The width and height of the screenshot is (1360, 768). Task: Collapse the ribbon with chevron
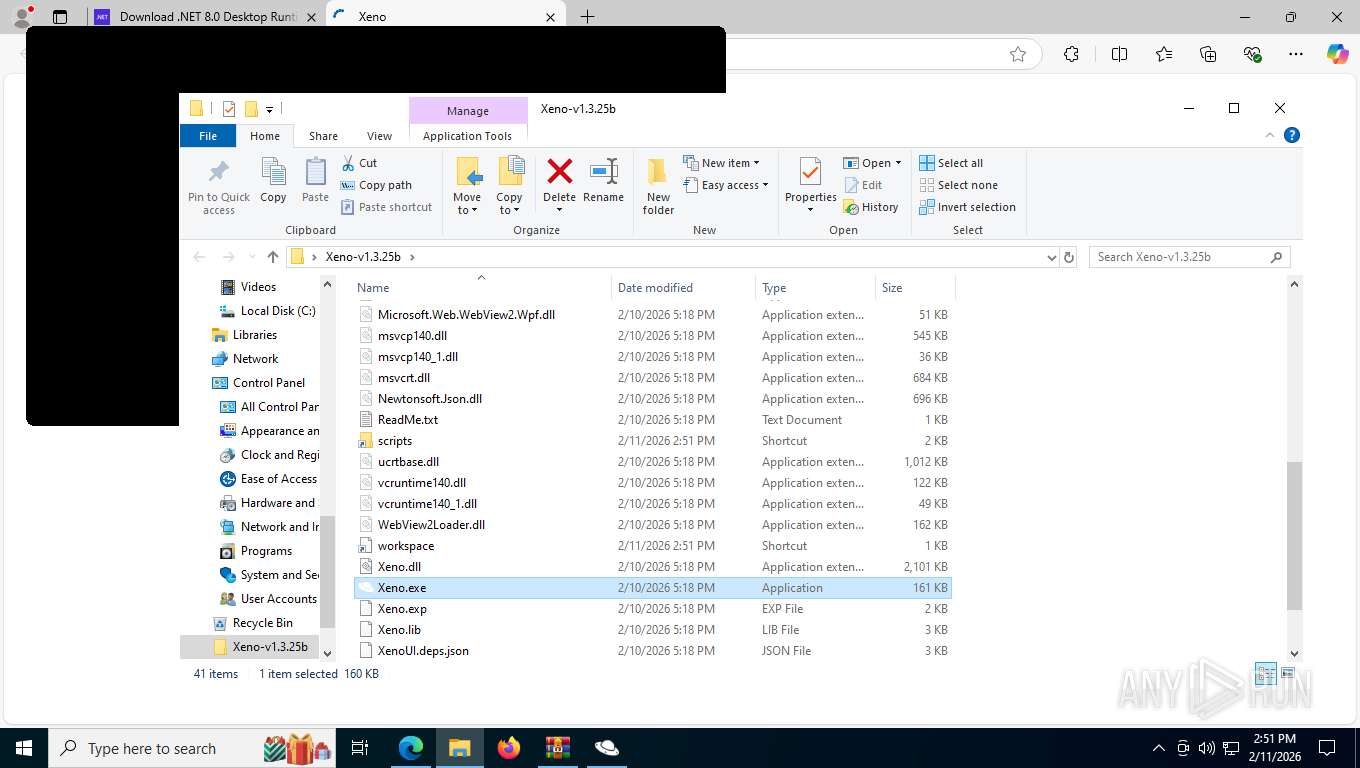(1270, 135)
